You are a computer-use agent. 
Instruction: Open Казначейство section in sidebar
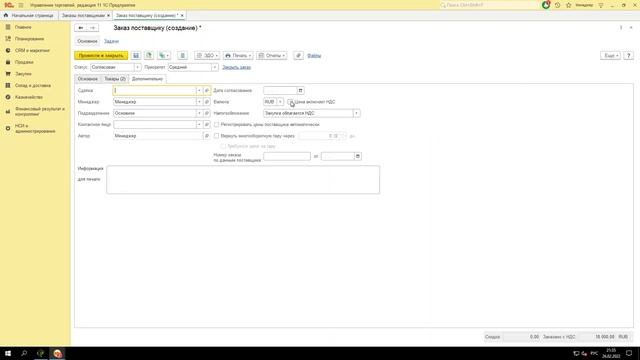coord(29,97)
